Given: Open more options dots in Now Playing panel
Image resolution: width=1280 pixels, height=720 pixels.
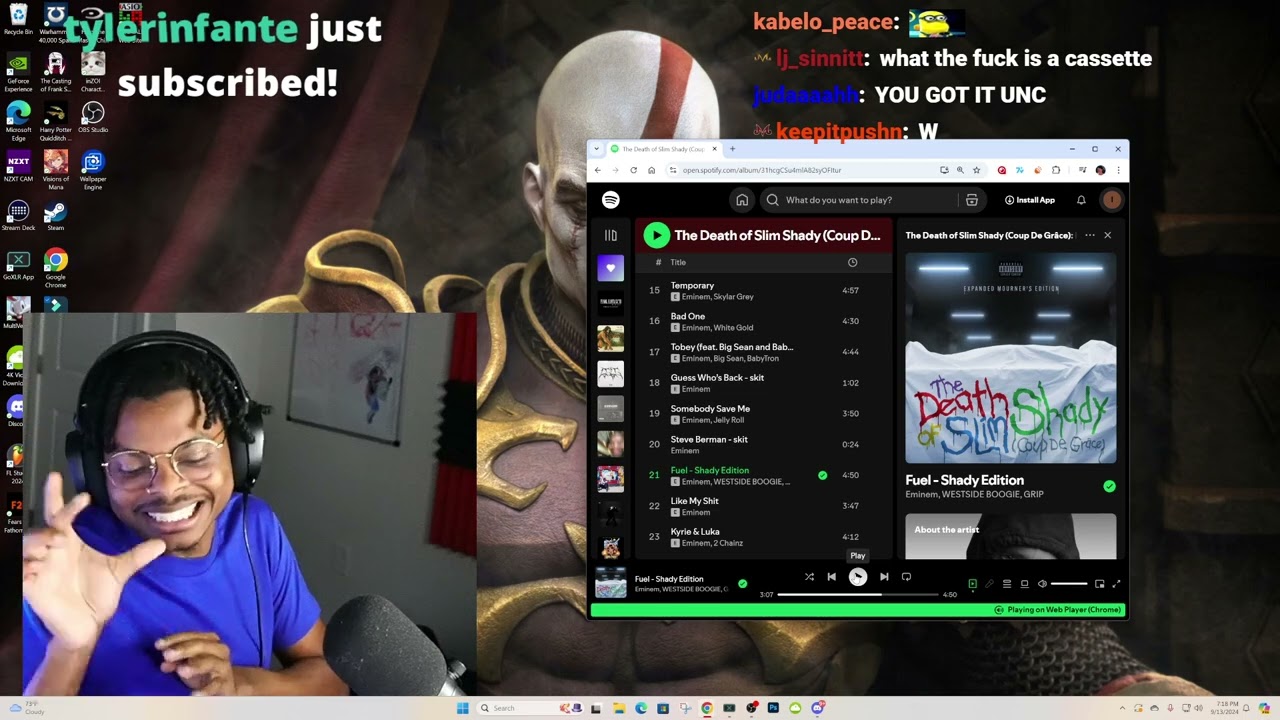Looking at the screenshot, I should pyautogui.click(x=1089, y=235).
